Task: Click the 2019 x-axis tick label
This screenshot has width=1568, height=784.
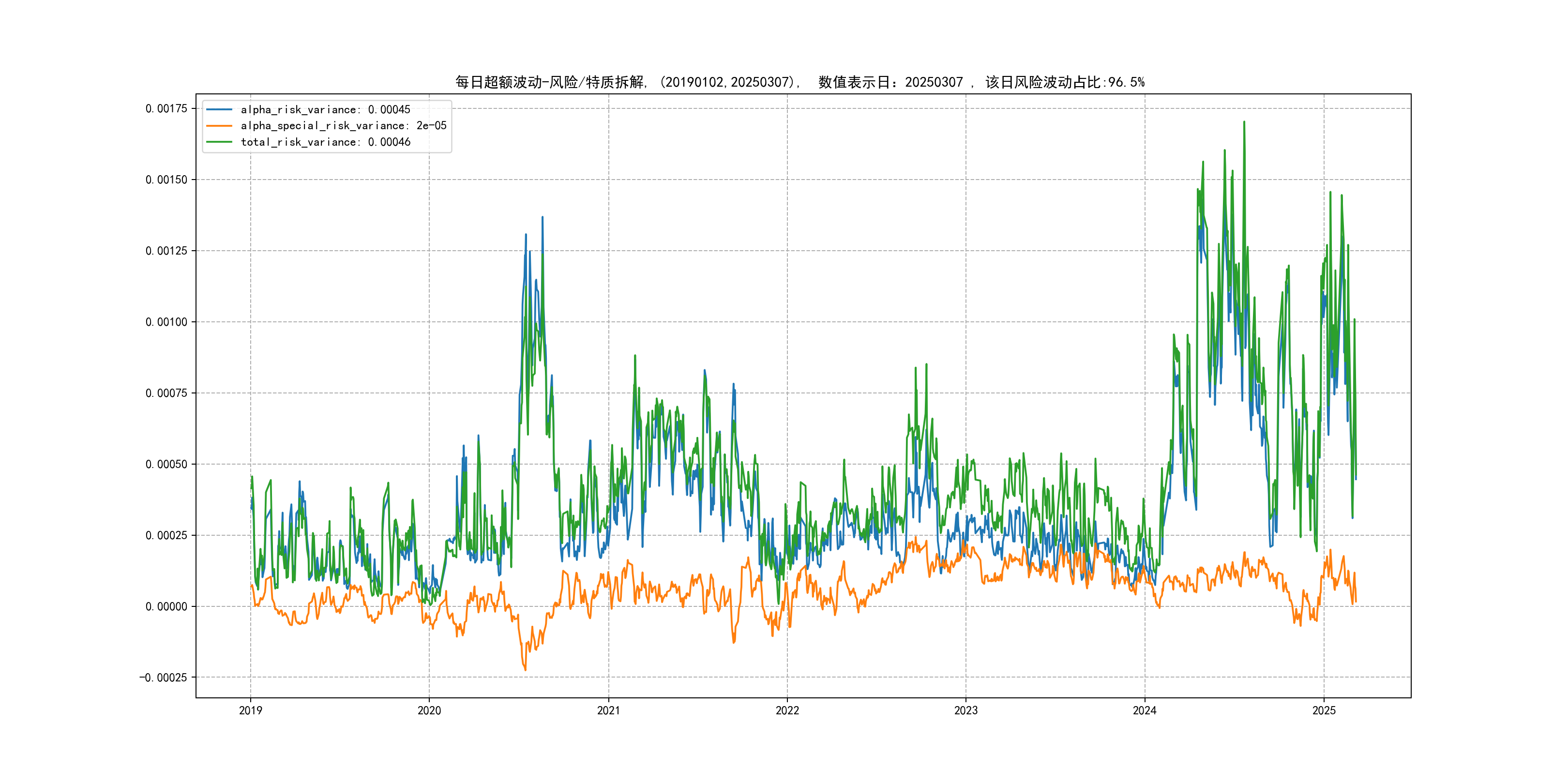Action: click(250, 711)
